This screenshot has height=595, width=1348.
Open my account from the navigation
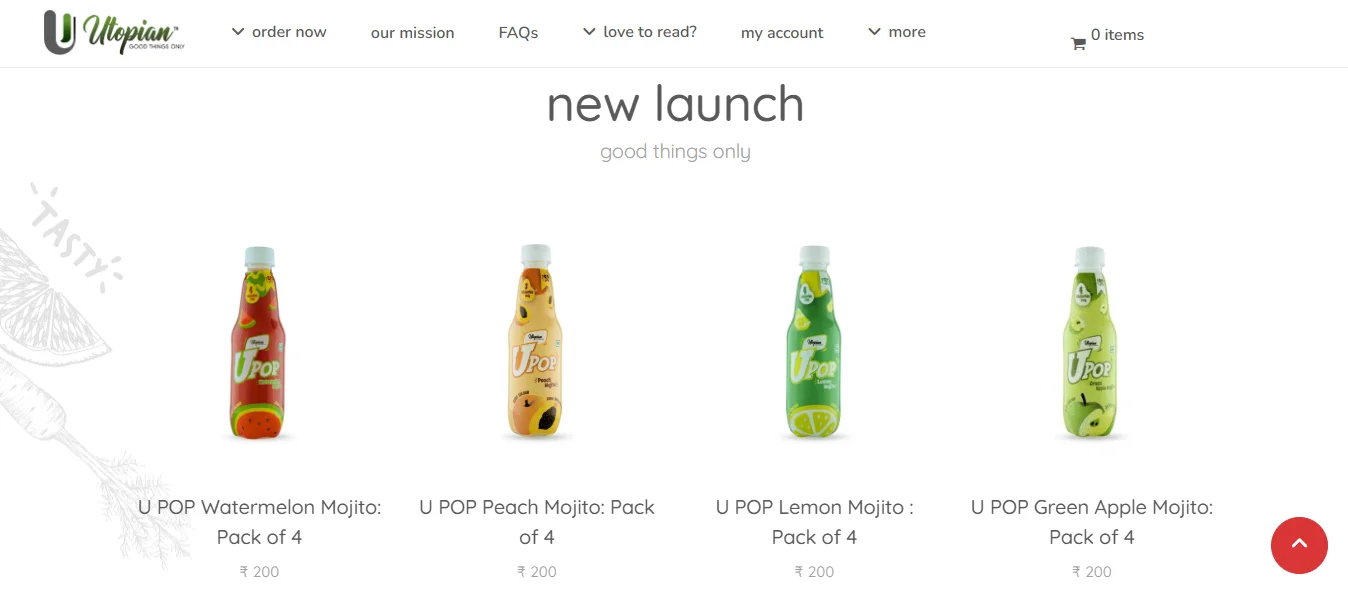point(782,33)
